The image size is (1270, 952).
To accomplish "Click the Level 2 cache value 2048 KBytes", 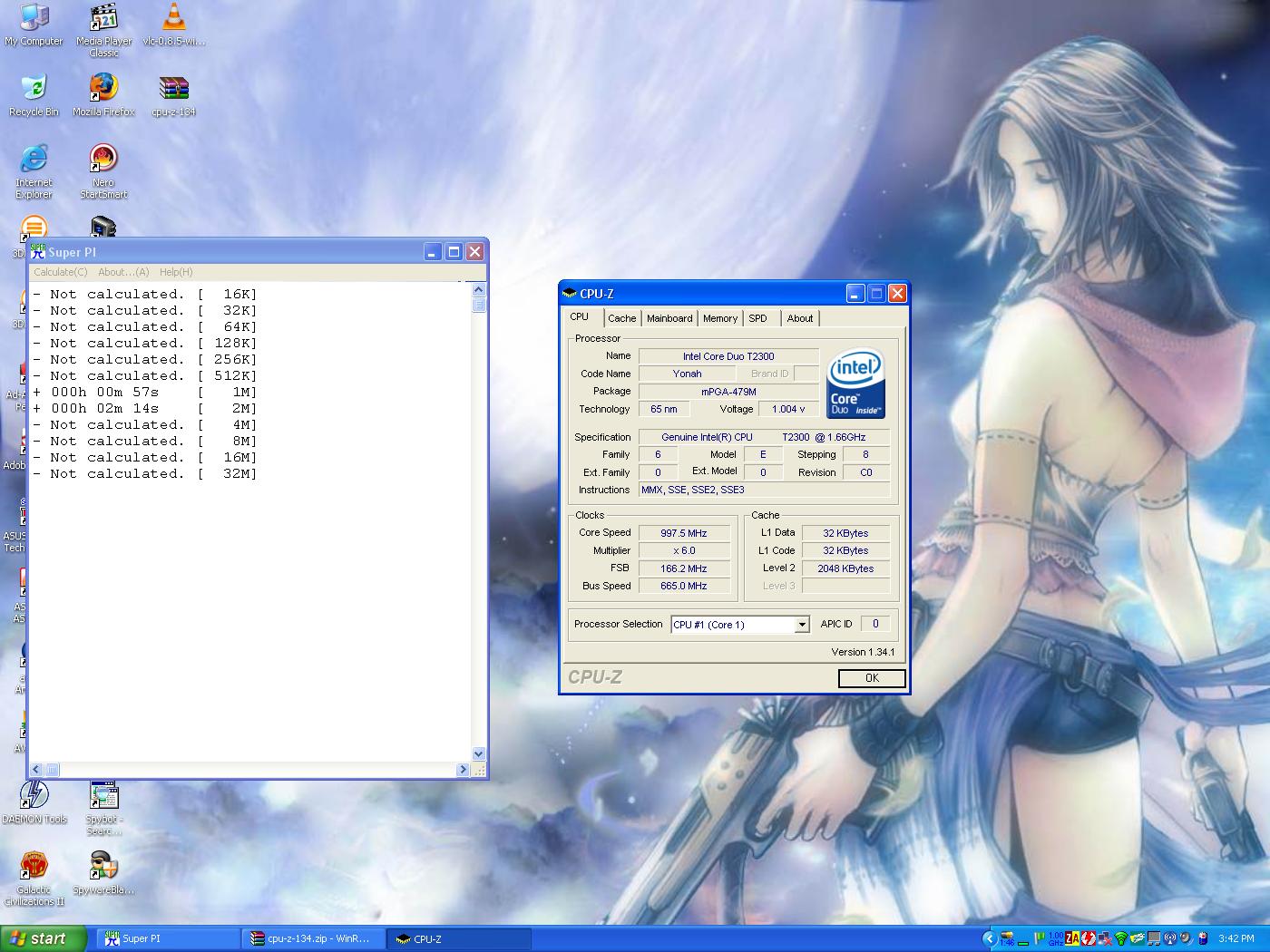I will pos(845,568).
